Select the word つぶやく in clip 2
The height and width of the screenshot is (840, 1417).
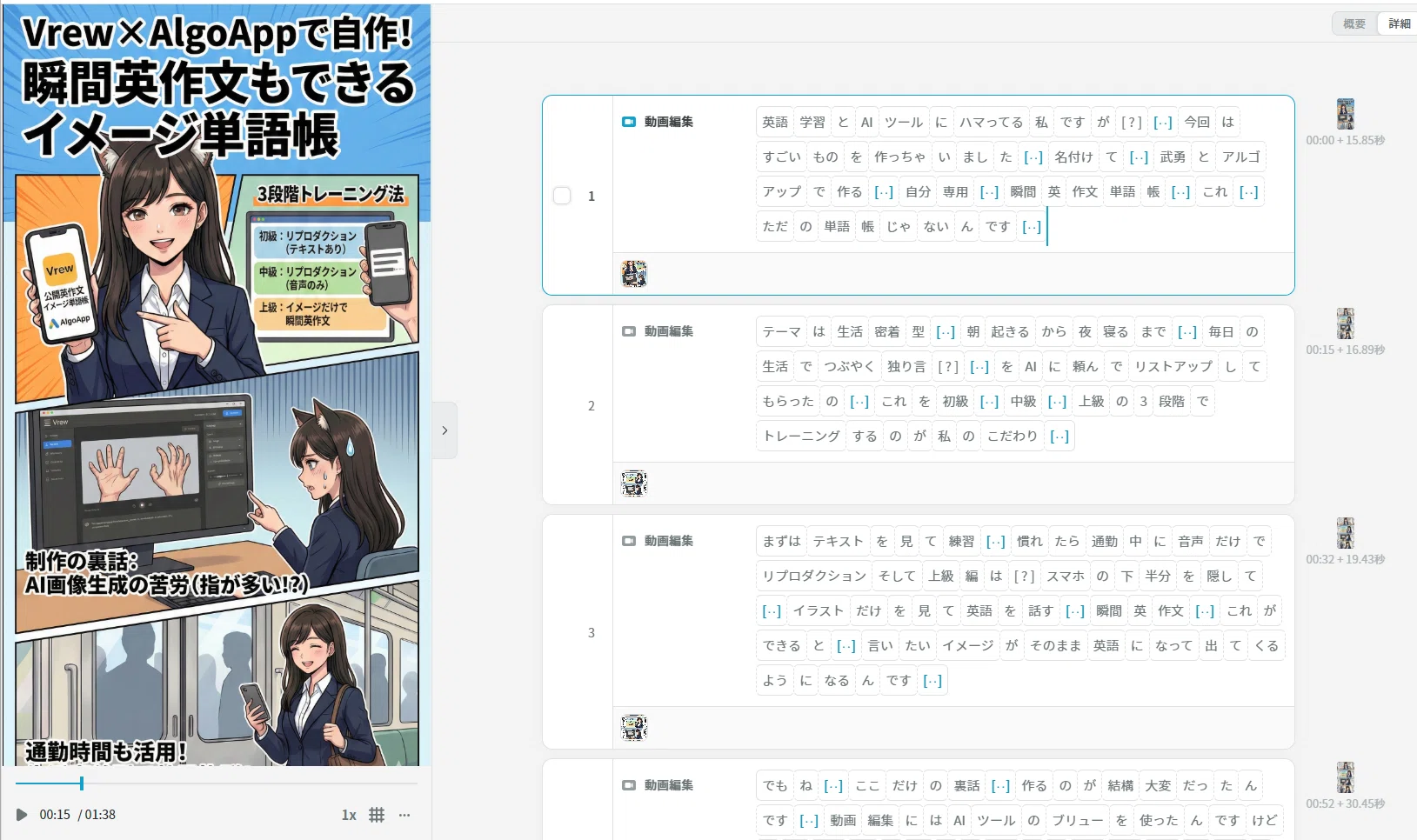point(850,367)
